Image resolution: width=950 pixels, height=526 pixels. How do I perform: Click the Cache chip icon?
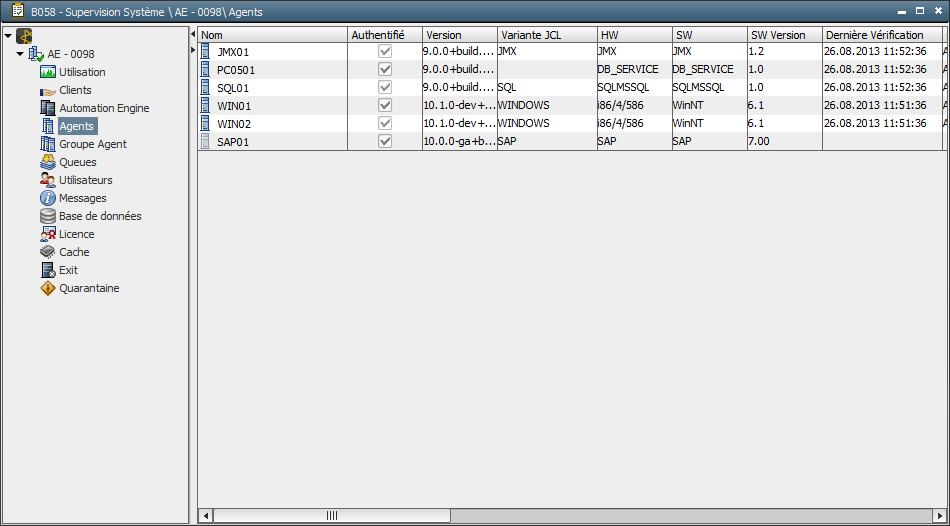pyautogui.click(x=48, y=252)
